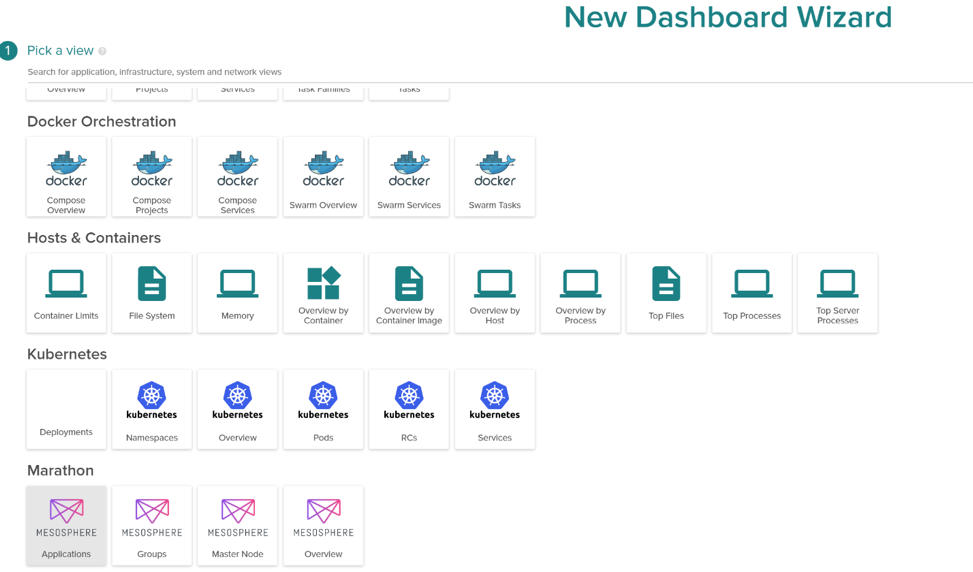Select the Container Limits view

[x=66, y=293]
